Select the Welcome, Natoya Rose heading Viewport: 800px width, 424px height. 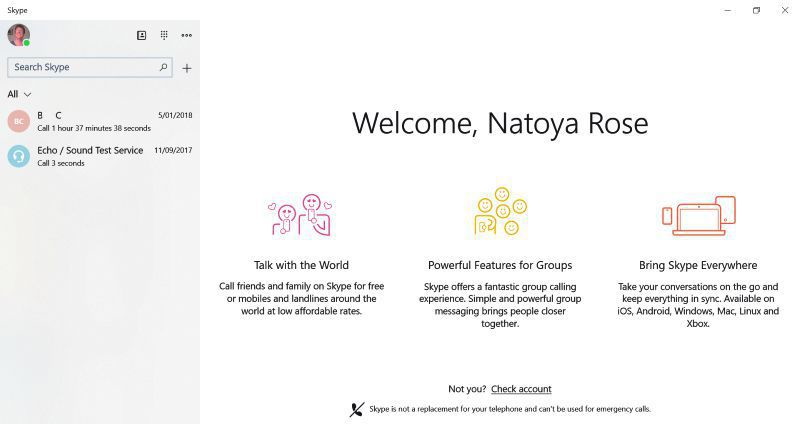pyautogui.click(x=500, y=123)
